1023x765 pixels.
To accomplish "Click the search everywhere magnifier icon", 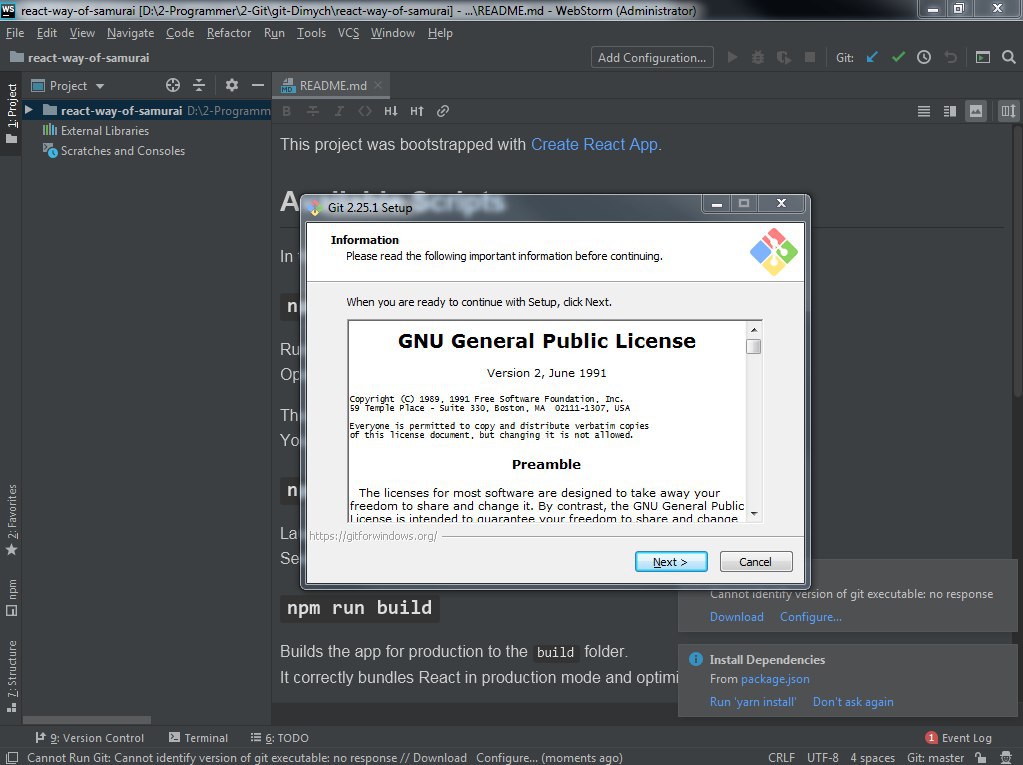I will click(1009, 57).
